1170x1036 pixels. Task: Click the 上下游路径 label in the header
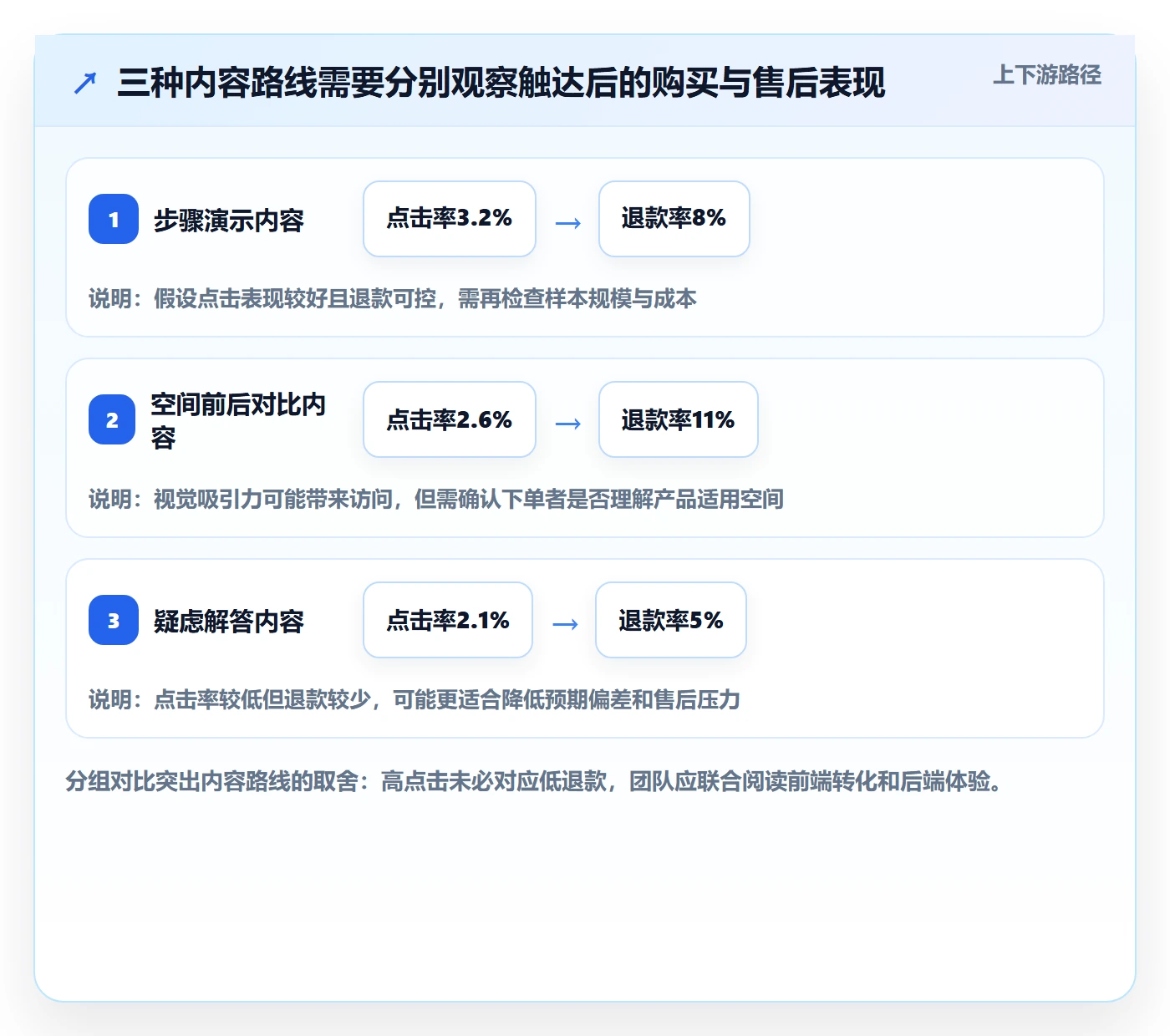pos(1047,75)
